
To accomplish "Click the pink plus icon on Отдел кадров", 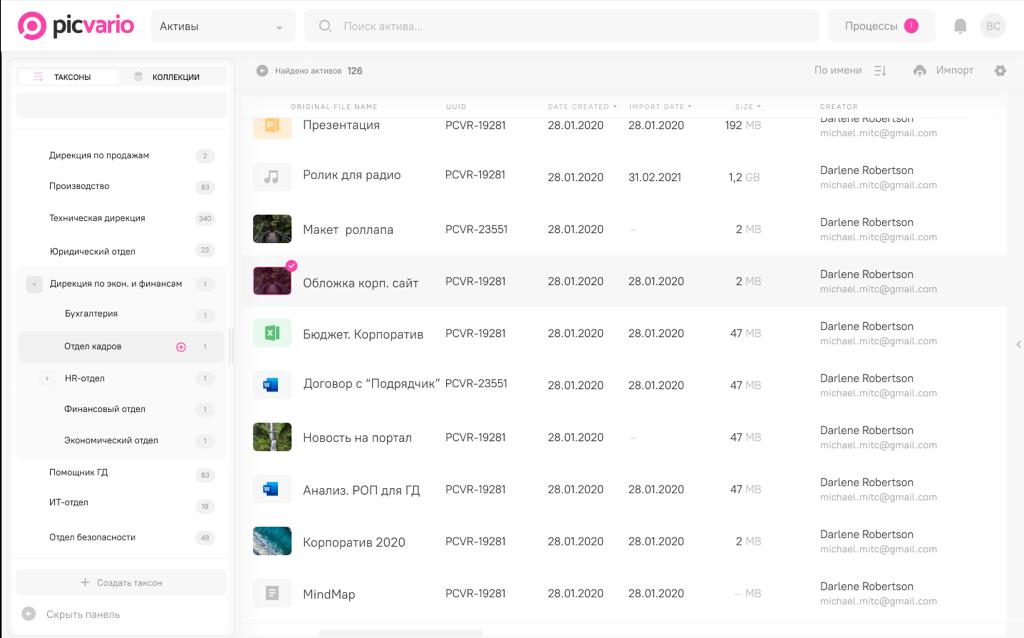I will pos(181,347).
